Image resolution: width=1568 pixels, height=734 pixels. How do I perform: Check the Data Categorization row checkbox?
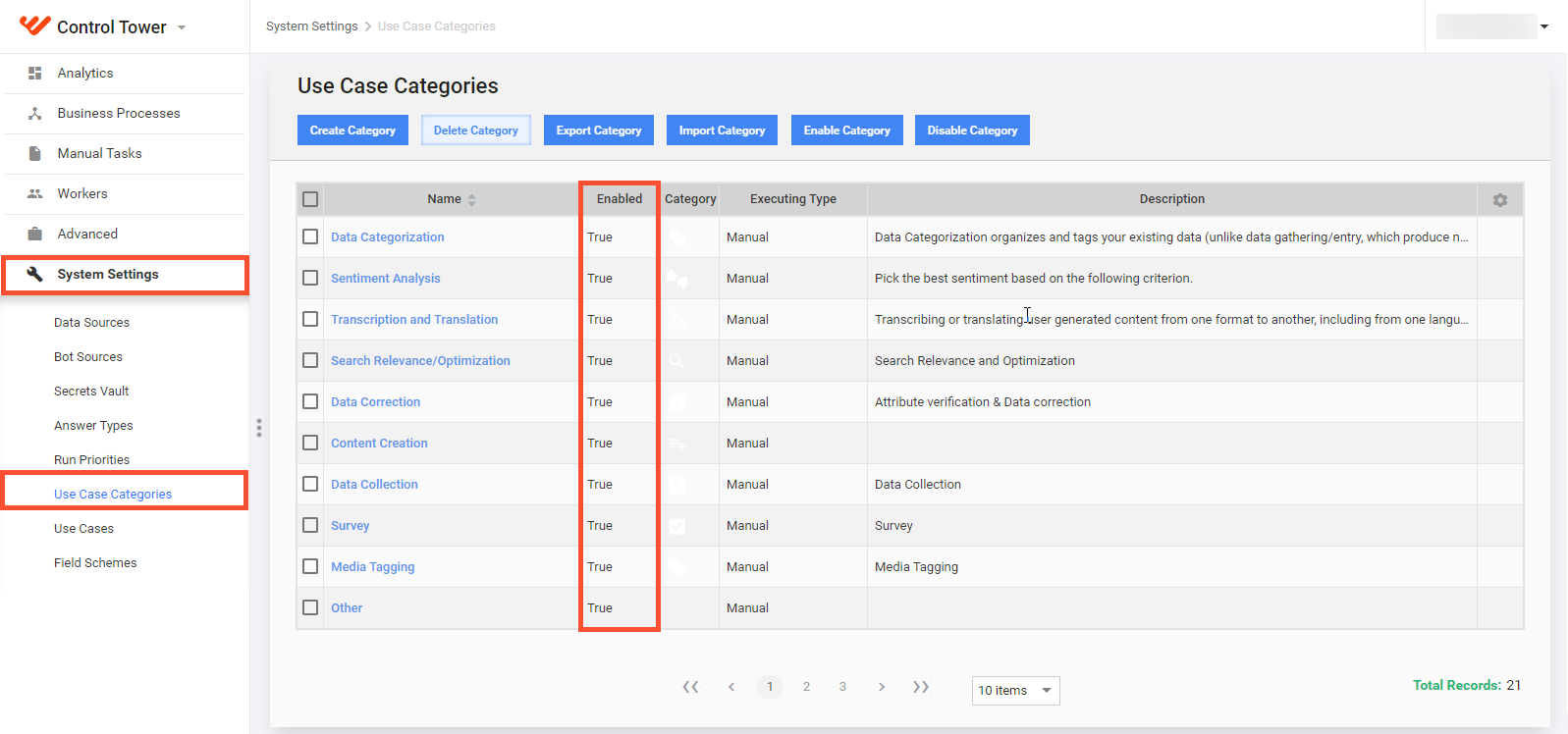coord(310,236)
